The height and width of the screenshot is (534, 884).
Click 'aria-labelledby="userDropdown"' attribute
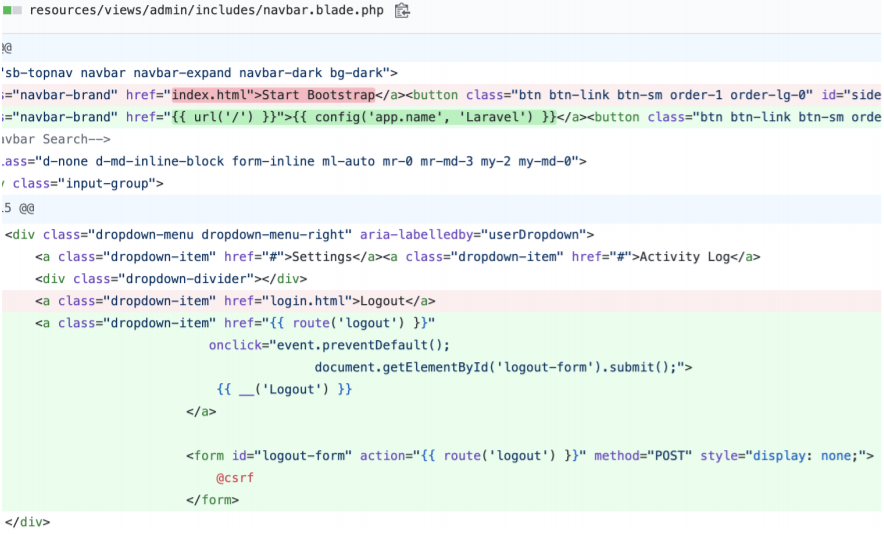click(472, 235)
